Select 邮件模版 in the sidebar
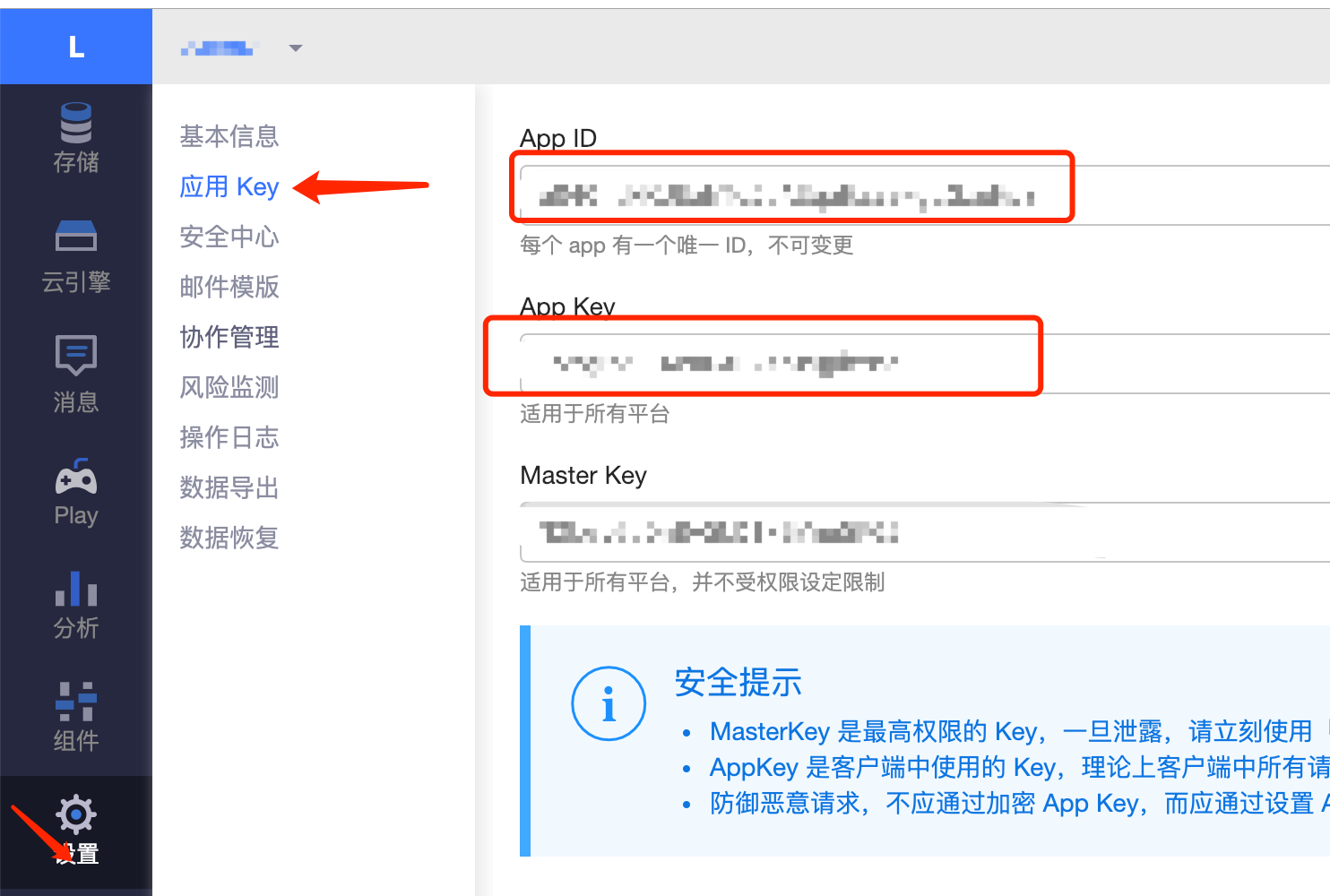 pos(229,287)
